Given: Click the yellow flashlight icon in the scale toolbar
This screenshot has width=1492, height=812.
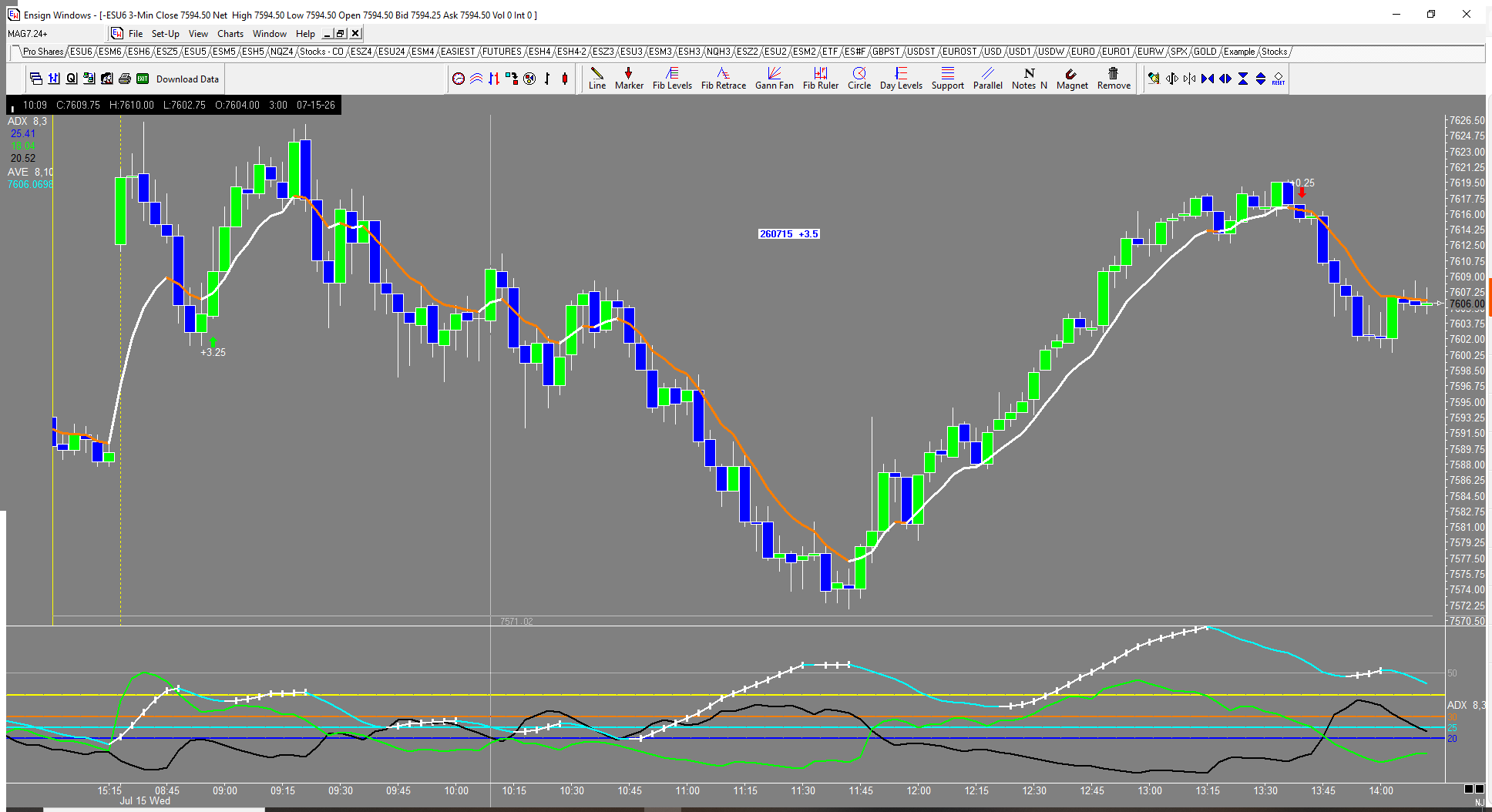Looking at the screenshot, I should click(x=1154, y=79).
